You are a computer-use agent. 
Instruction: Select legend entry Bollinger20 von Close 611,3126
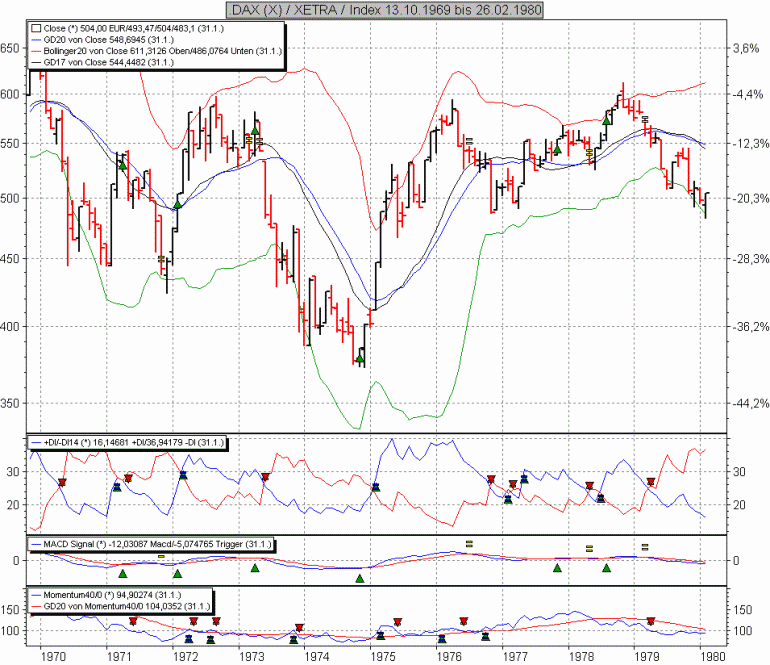coord(163,51)
